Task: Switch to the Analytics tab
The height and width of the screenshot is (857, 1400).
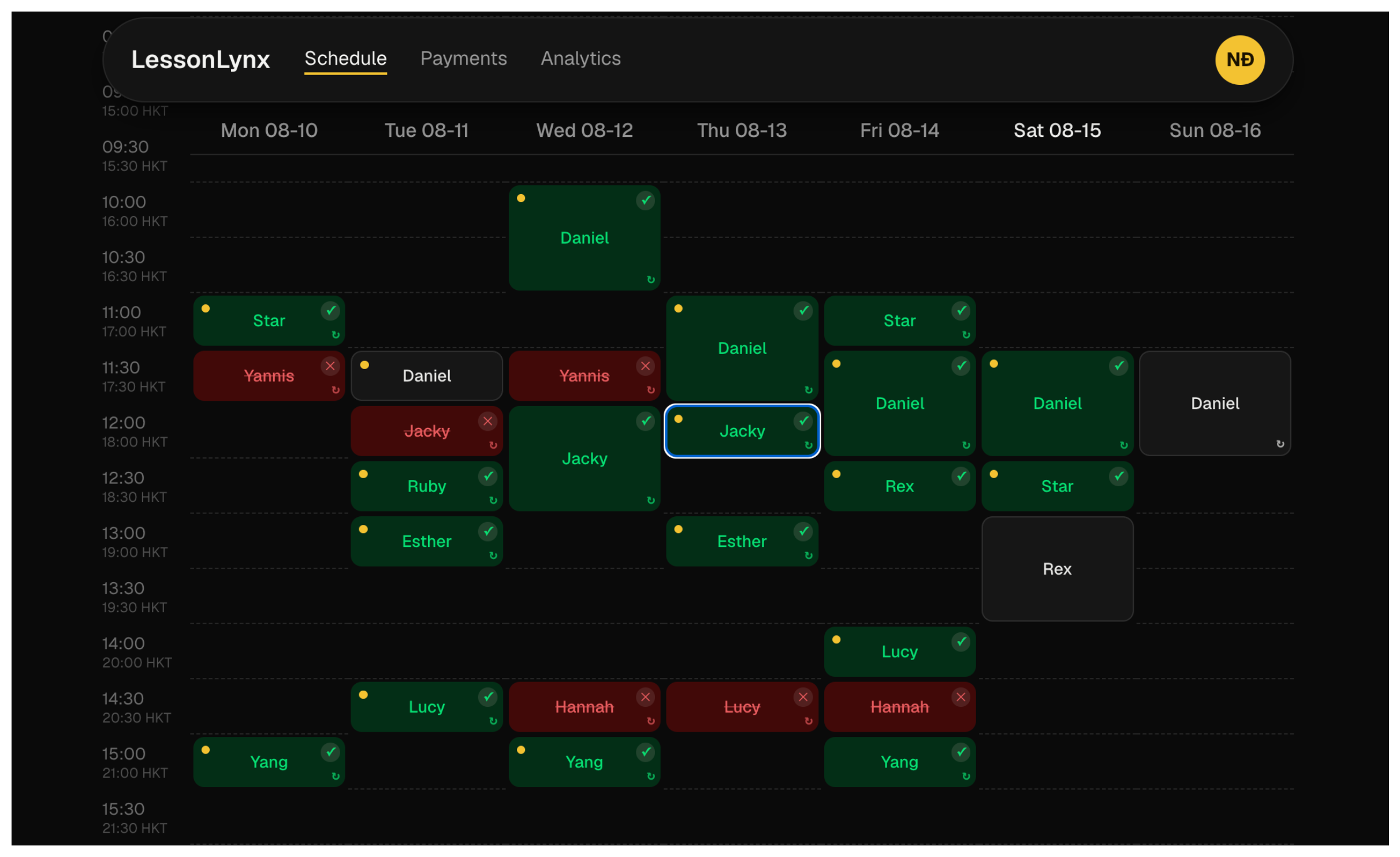Action: pos(580,58)
